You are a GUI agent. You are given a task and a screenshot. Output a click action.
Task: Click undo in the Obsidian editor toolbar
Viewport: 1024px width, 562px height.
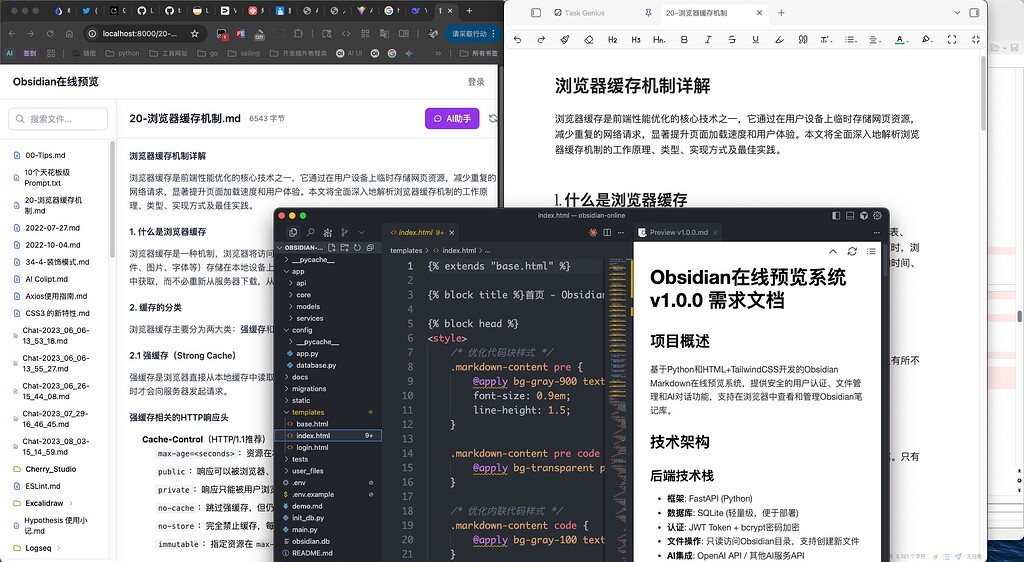pos(518,40)
